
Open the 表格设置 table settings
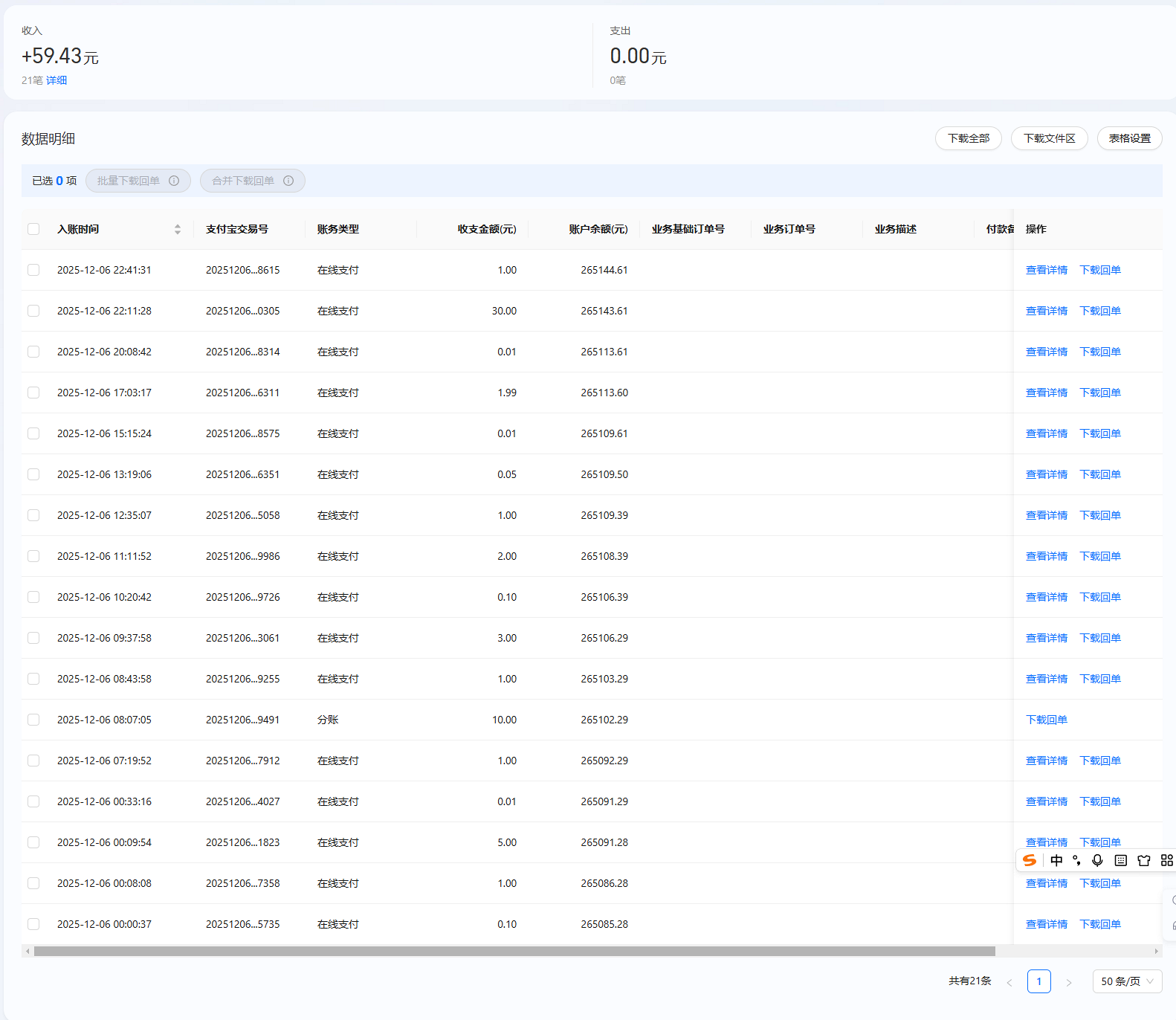point(1129,138)
